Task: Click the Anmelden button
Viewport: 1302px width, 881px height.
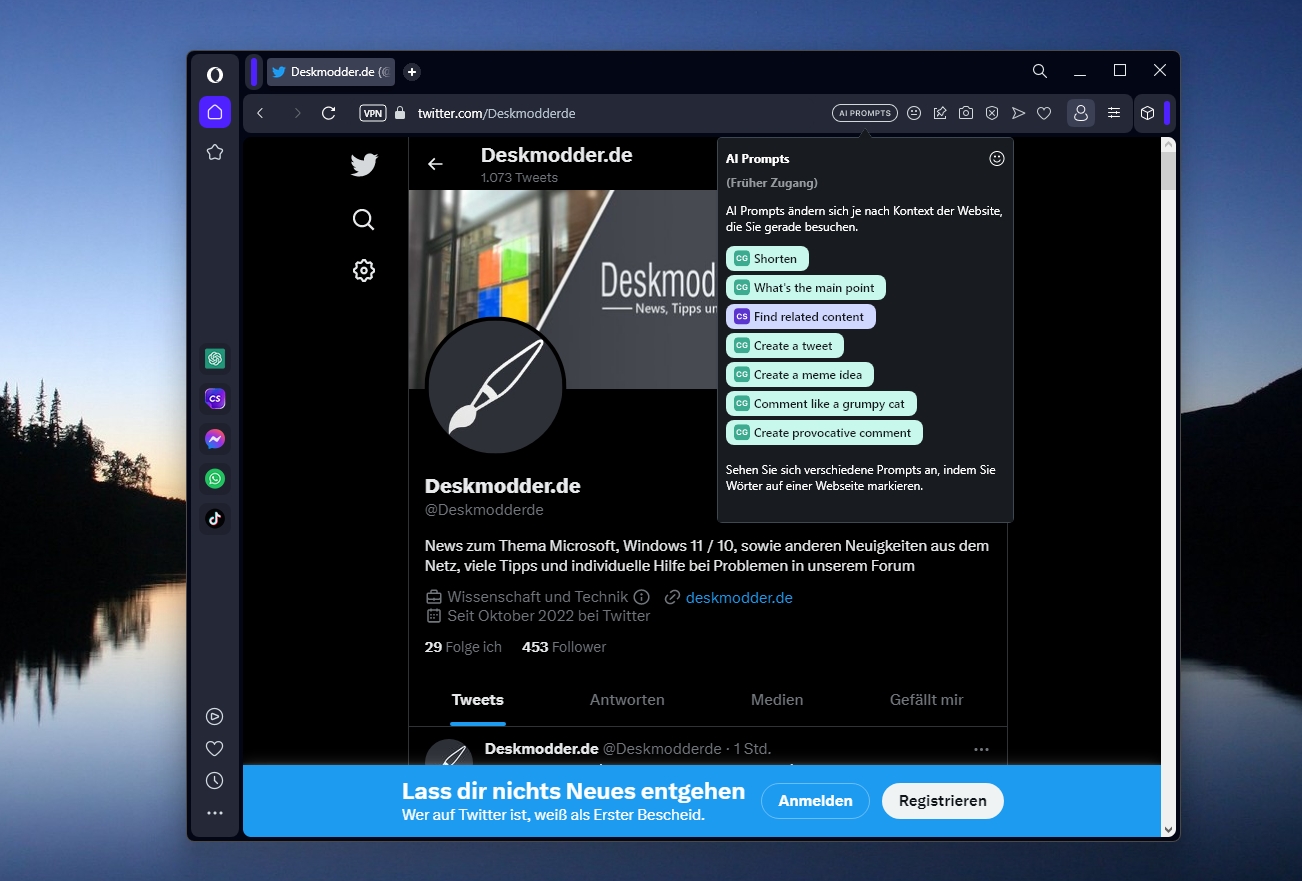Action: coord(816,801)
